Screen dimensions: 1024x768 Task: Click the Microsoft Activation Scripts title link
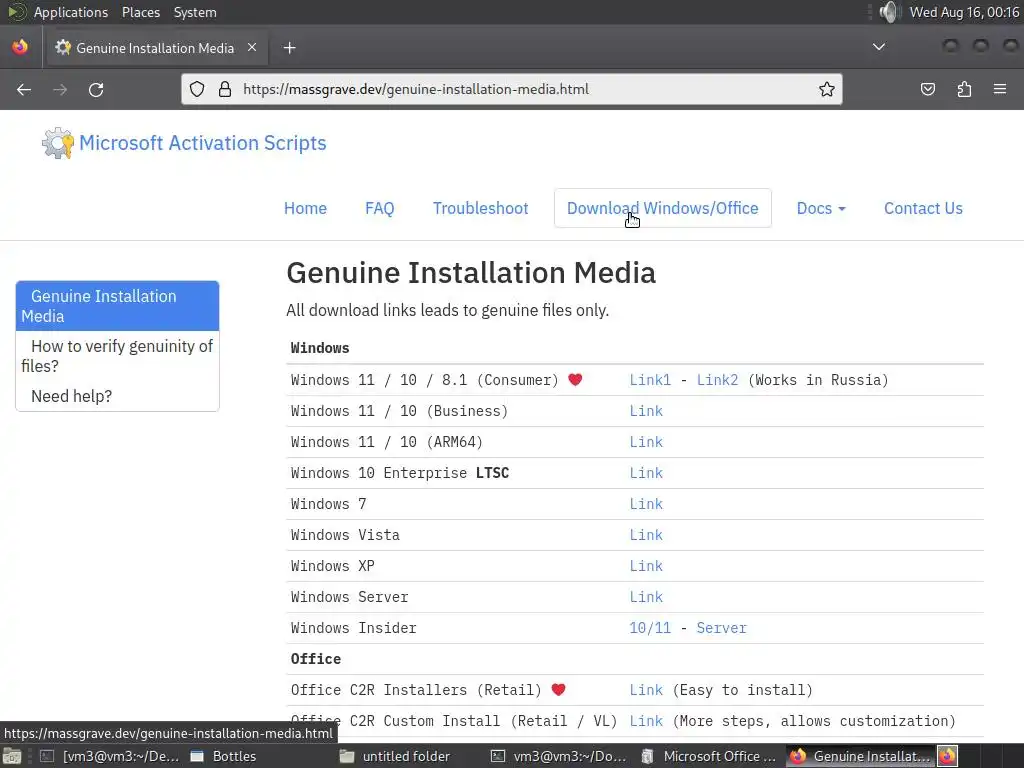coord(202,143)
